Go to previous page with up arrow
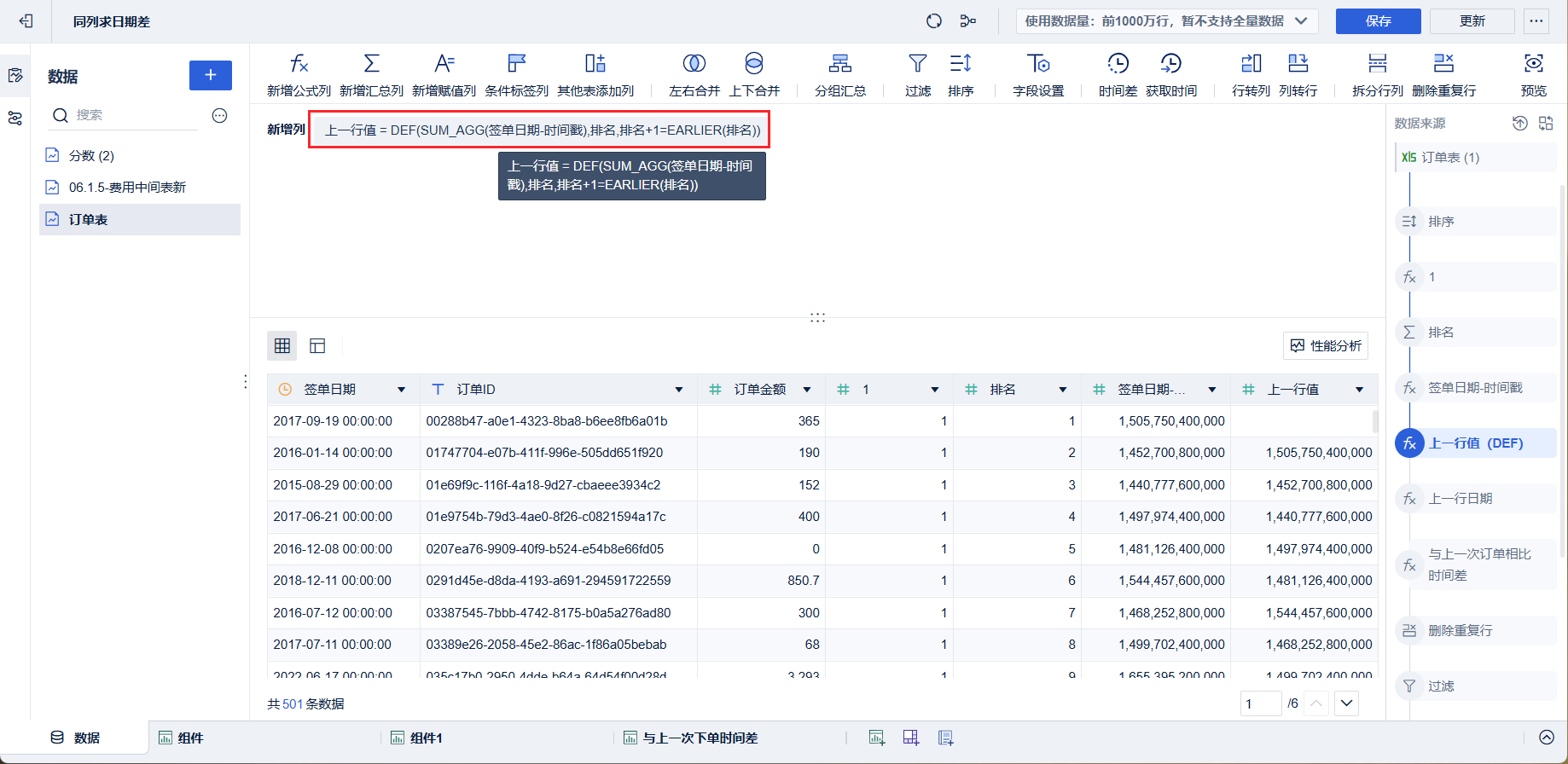Viewport: 1568px width, 764px height. point(1316,703)
